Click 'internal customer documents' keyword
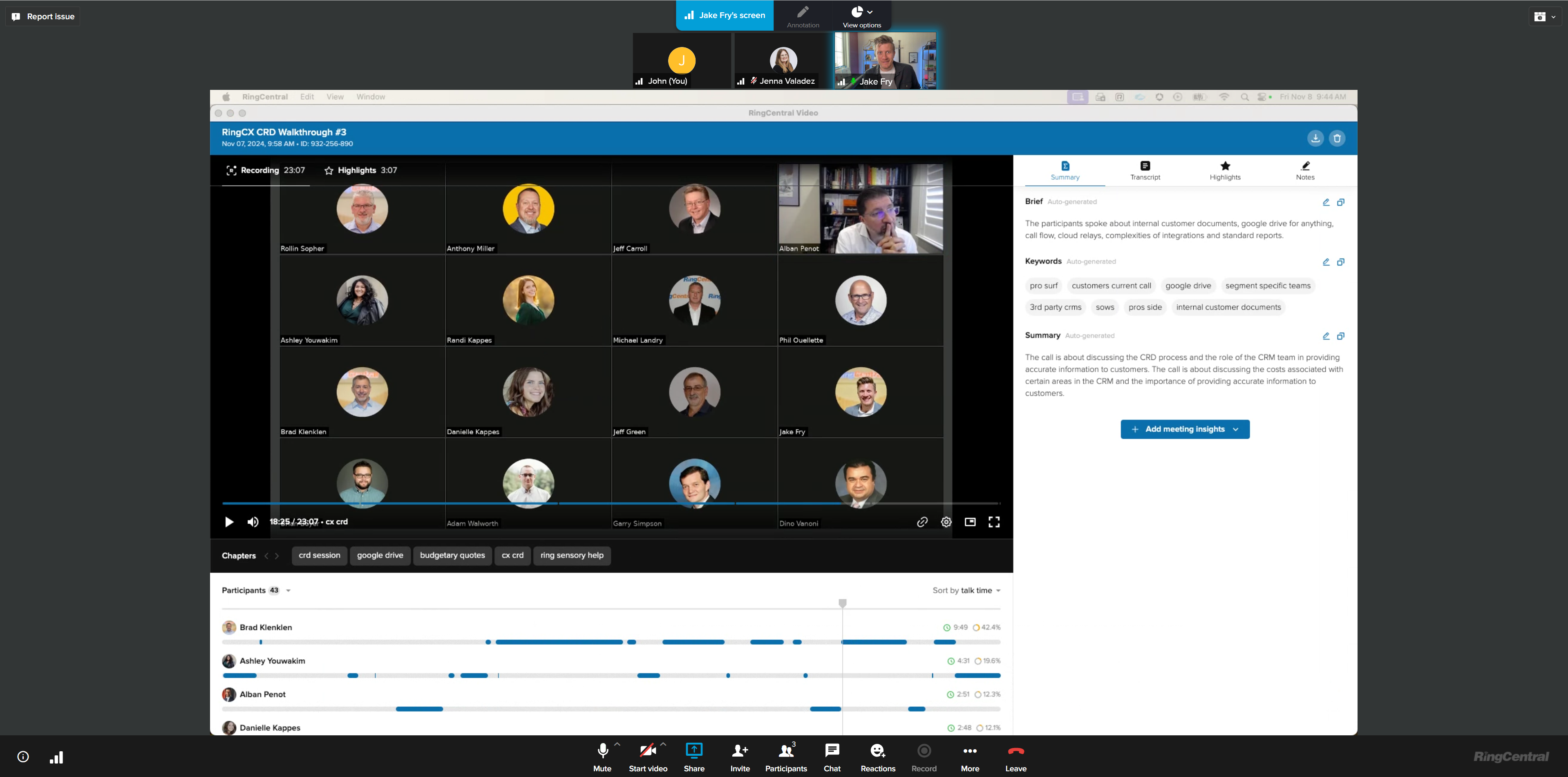The image size is (1568, 777). (x=1228, y=307)
